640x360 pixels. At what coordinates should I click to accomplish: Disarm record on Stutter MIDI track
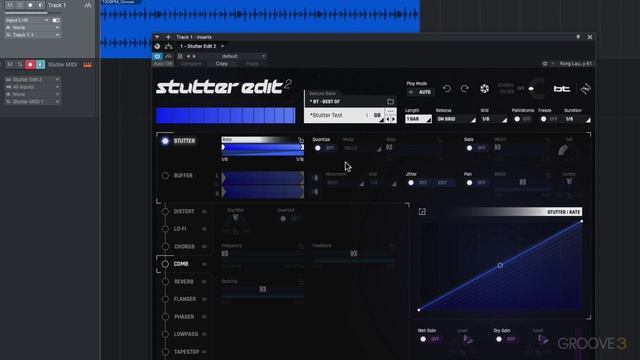tap(30, 64)
